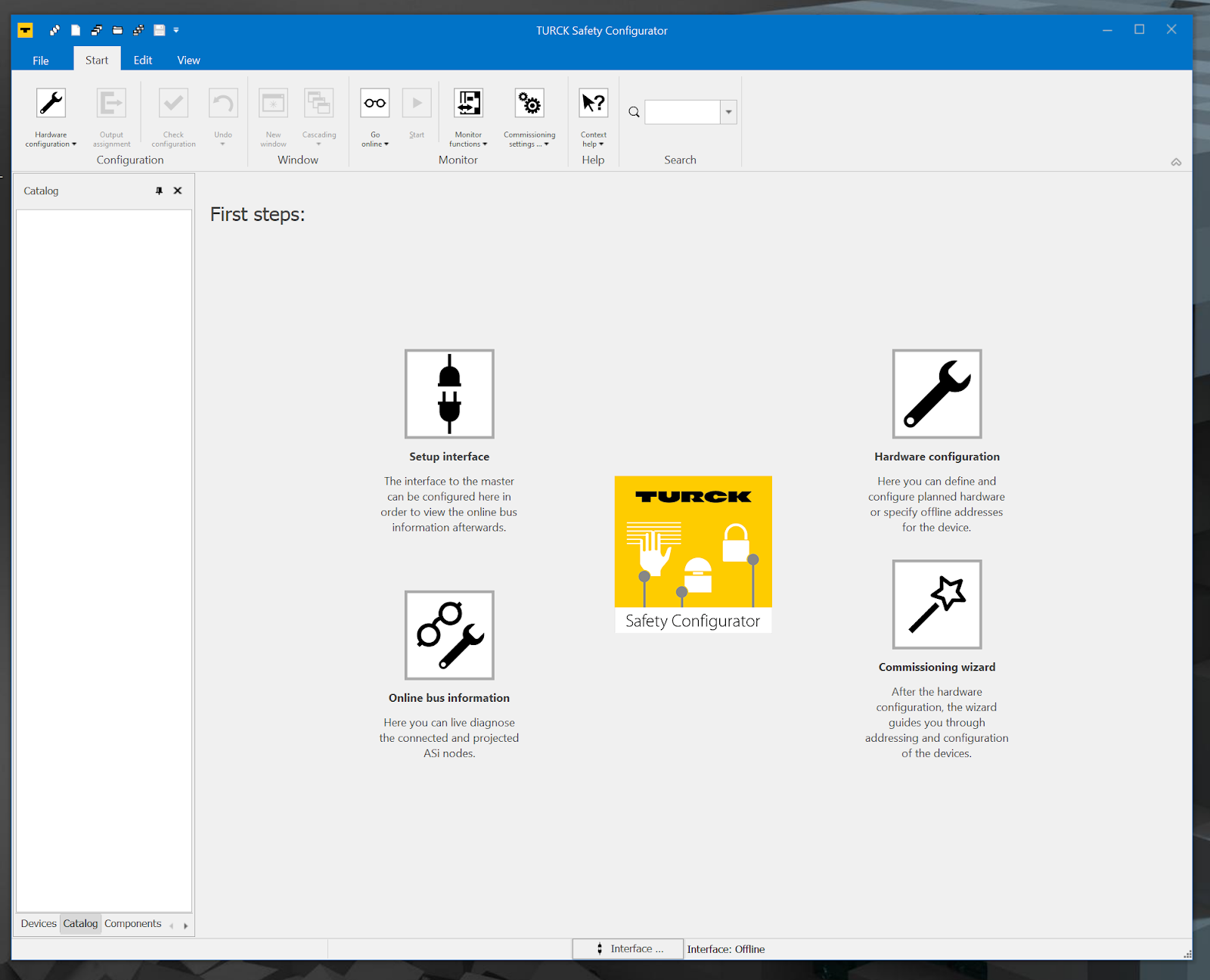Click the first quick-access plug icon
The image size is (1210, 980).
54,30
